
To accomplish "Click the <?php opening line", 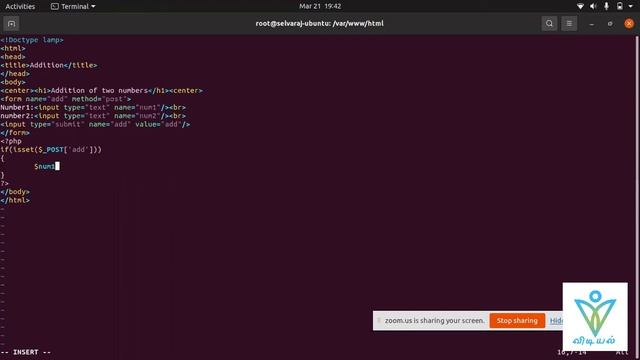I will (x=11, y=141).
